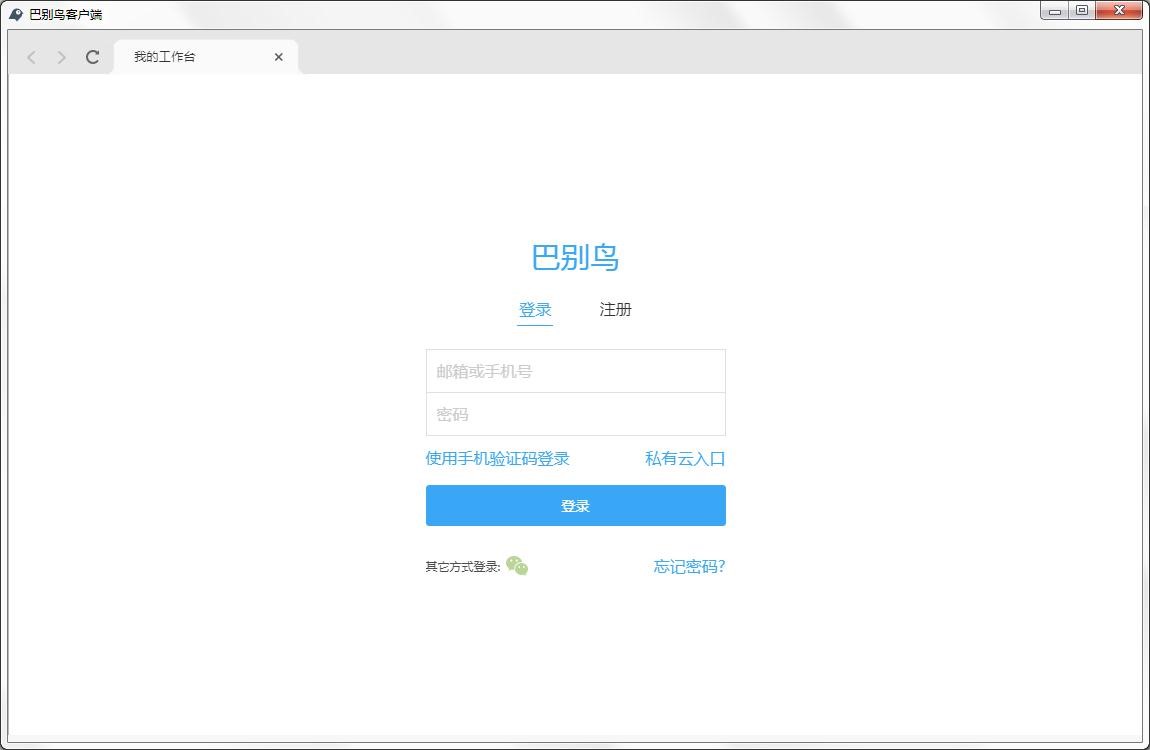Click the WeChat logo under 其它方式登录
The height and width of the screenshot is (750, 1150).
click(517, 566)
